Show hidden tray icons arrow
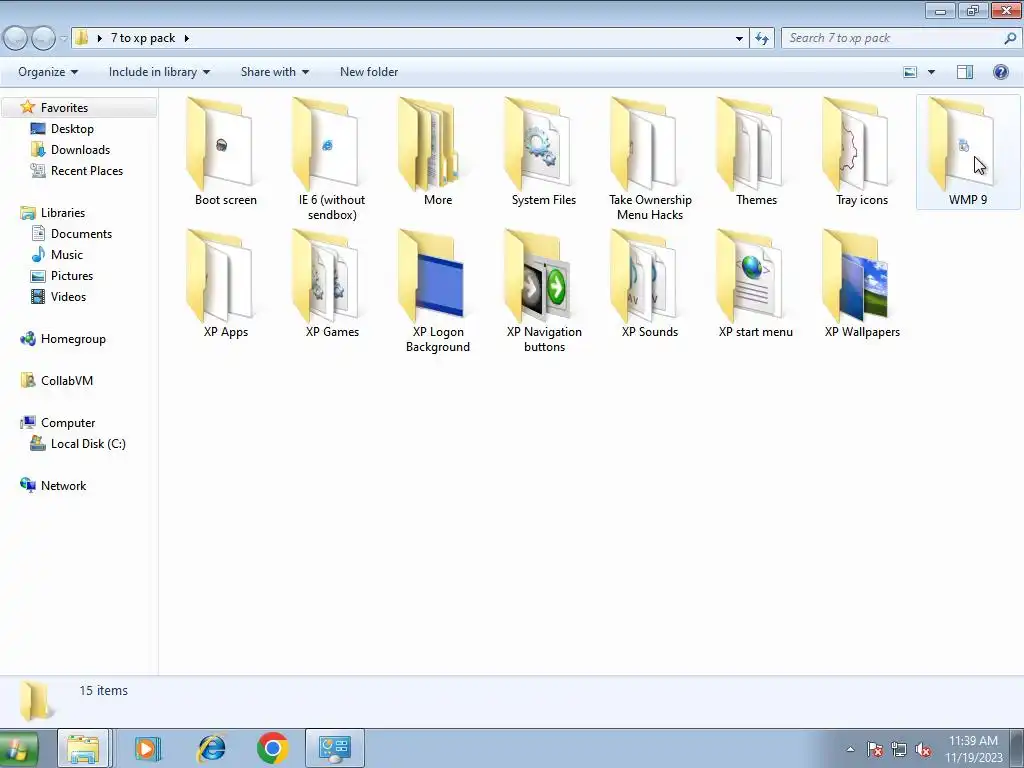The width and height of the screenshot is (1024, 768). (850, 749)
